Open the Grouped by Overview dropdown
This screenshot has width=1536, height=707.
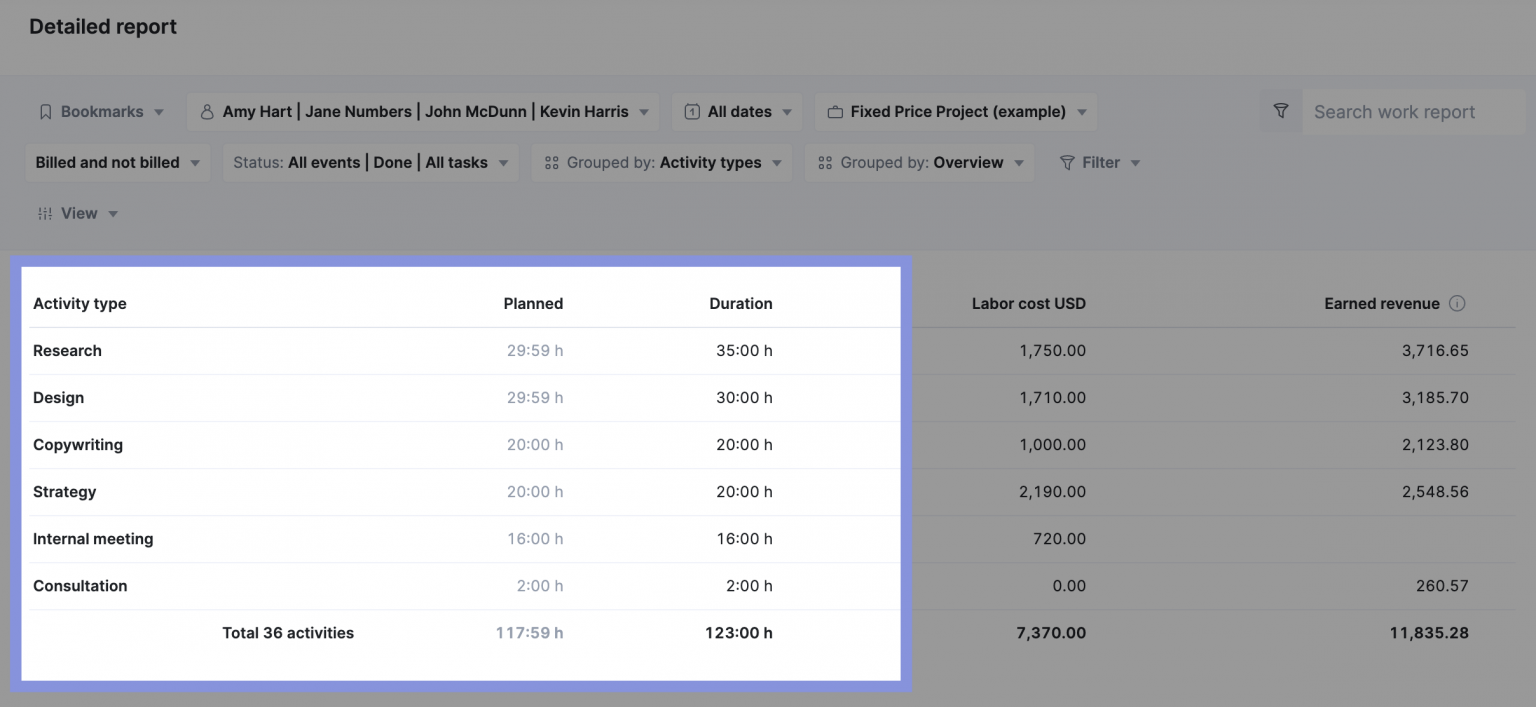pos(919,162)
